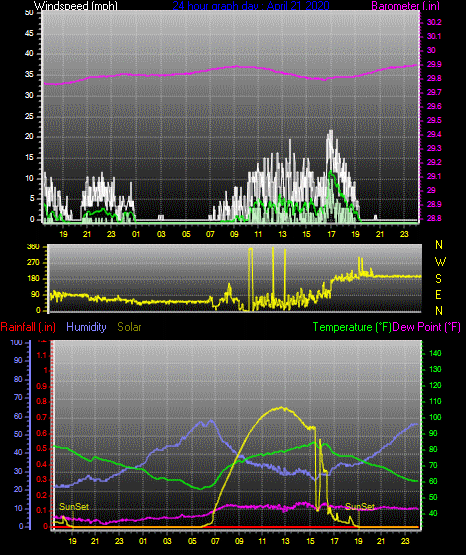
Task: Click the '24 hour graph day : April 21 2020' title
Action: (251, 6)
